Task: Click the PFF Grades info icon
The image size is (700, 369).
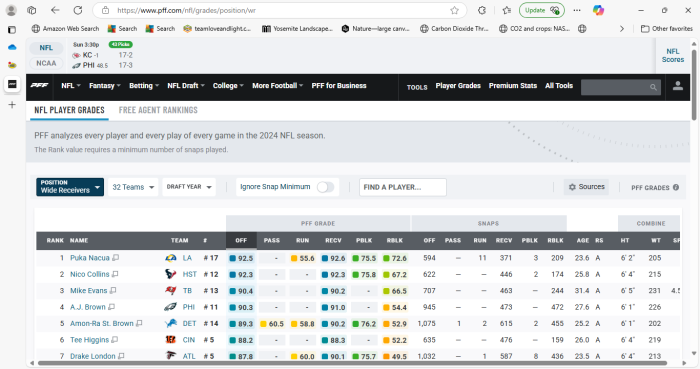Action: click(x=676, y=187)
